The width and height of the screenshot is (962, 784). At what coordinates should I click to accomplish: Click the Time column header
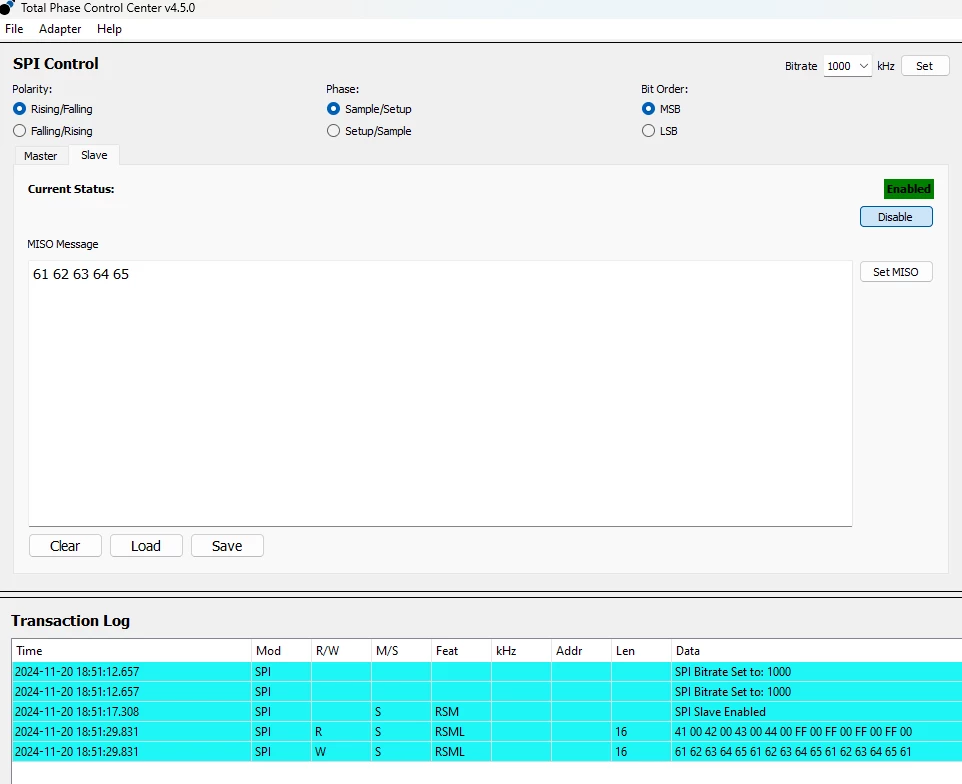click(x=131, y=651)
